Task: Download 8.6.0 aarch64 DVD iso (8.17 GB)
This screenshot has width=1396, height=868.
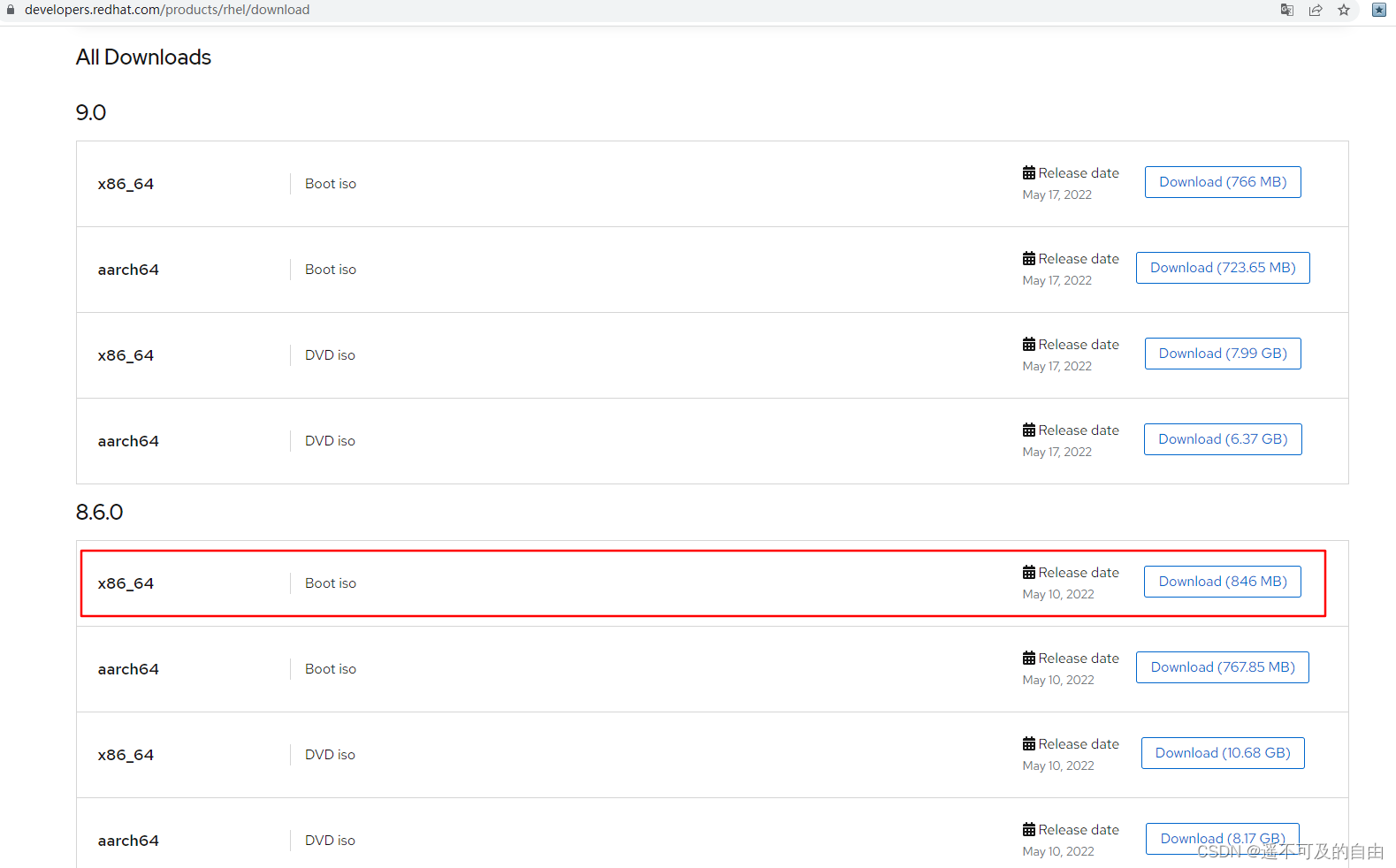Action: pos(1223,839)
